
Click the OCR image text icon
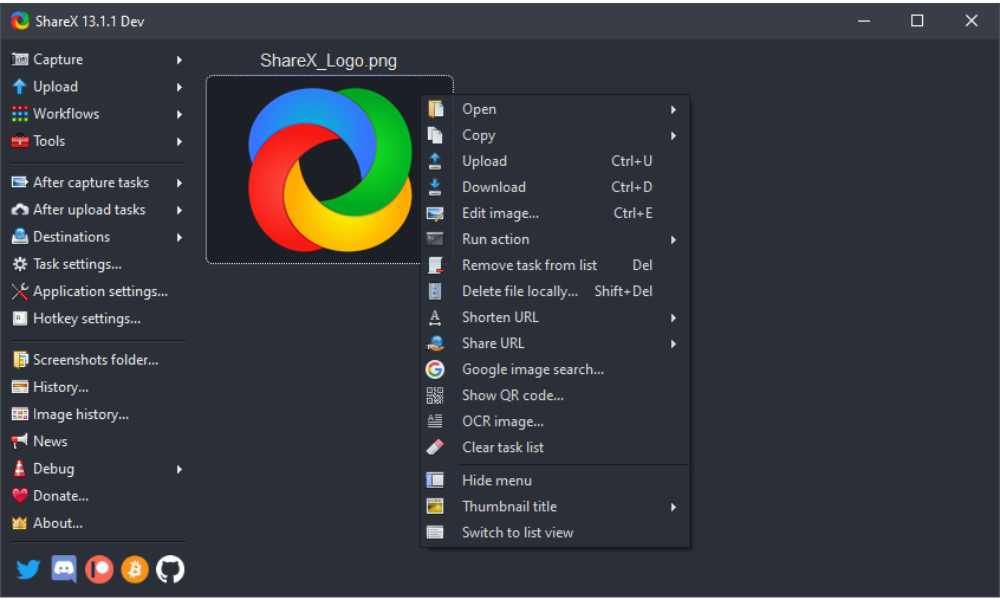click(x=435, y=421)
